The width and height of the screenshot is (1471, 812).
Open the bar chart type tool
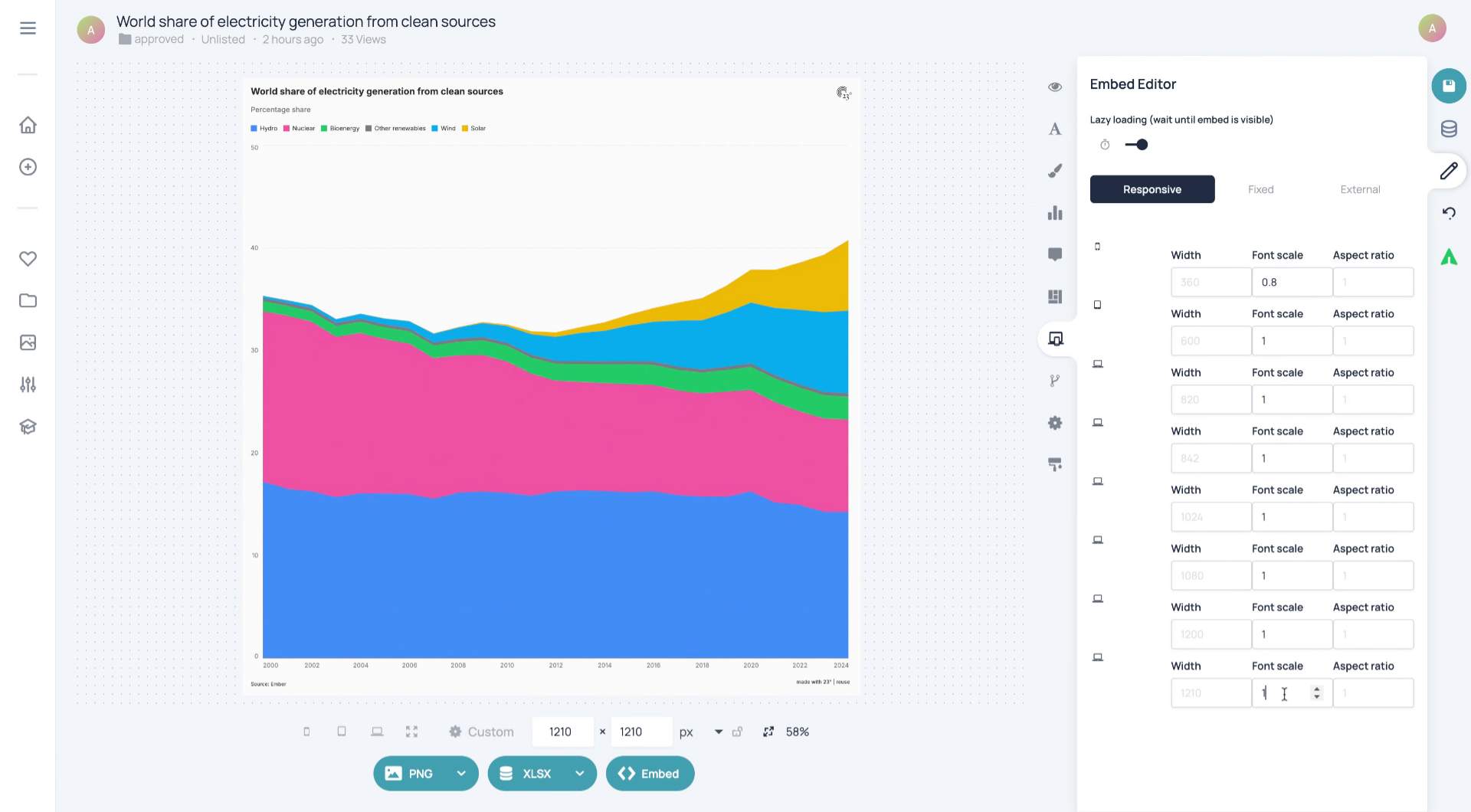(x=1055, y=213)
